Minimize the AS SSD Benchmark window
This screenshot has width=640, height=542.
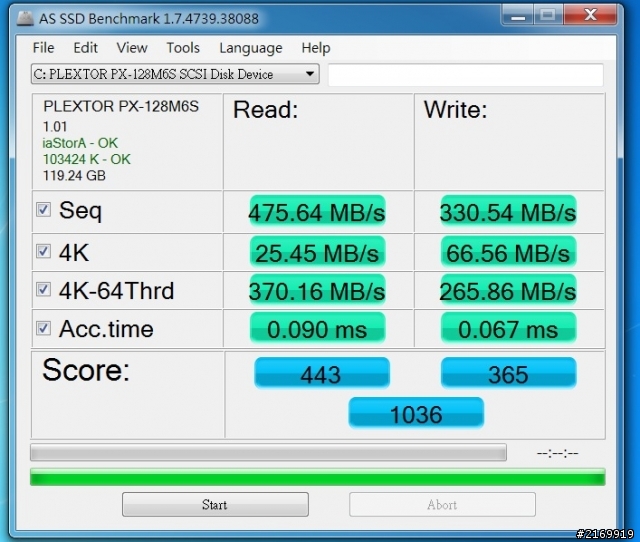(518, 16)
